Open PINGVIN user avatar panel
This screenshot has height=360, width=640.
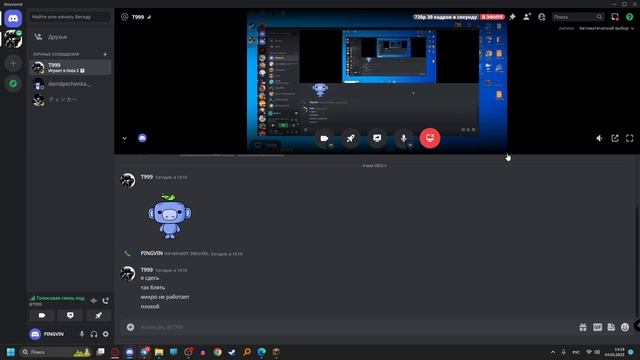[35, 334]
